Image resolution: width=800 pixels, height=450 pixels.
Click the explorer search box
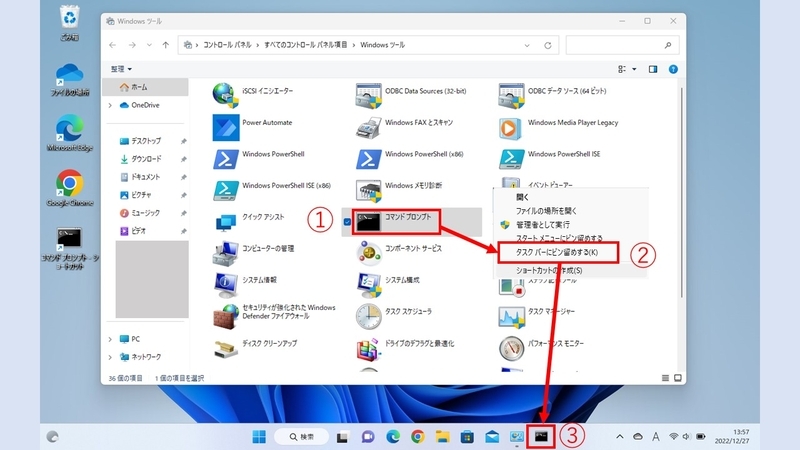(622, 45)
